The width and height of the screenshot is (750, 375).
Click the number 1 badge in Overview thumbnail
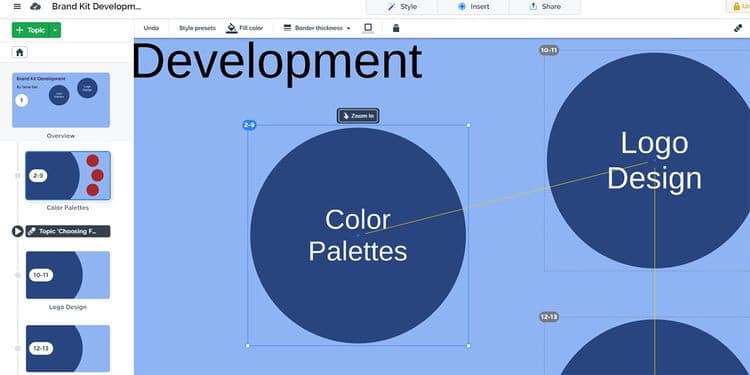[x=22, y=100]
